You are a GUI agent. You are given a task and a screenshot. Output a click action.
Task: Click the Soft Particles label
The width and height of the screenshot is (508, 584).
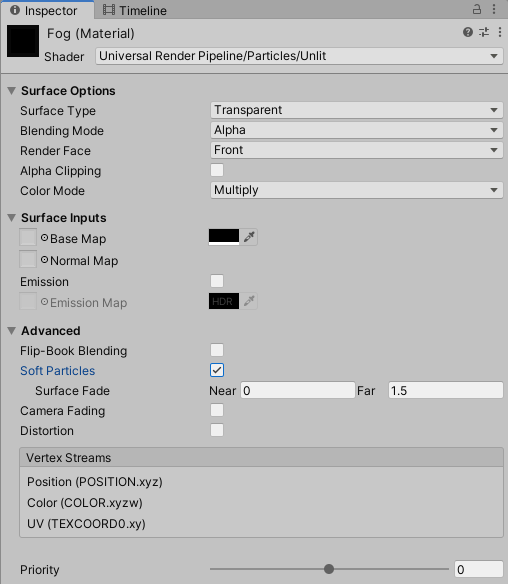(x=57, y=371)
